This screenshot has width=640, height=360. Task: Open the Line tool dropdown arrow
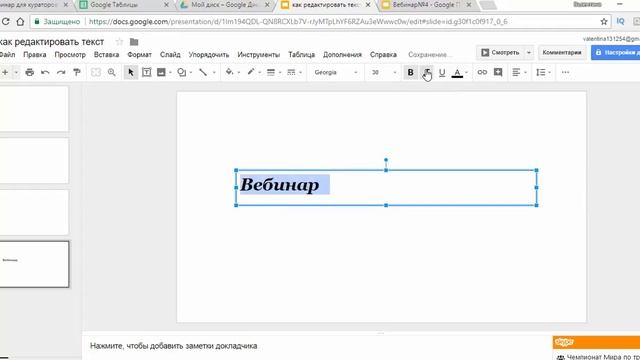click(x=214, y=73)
